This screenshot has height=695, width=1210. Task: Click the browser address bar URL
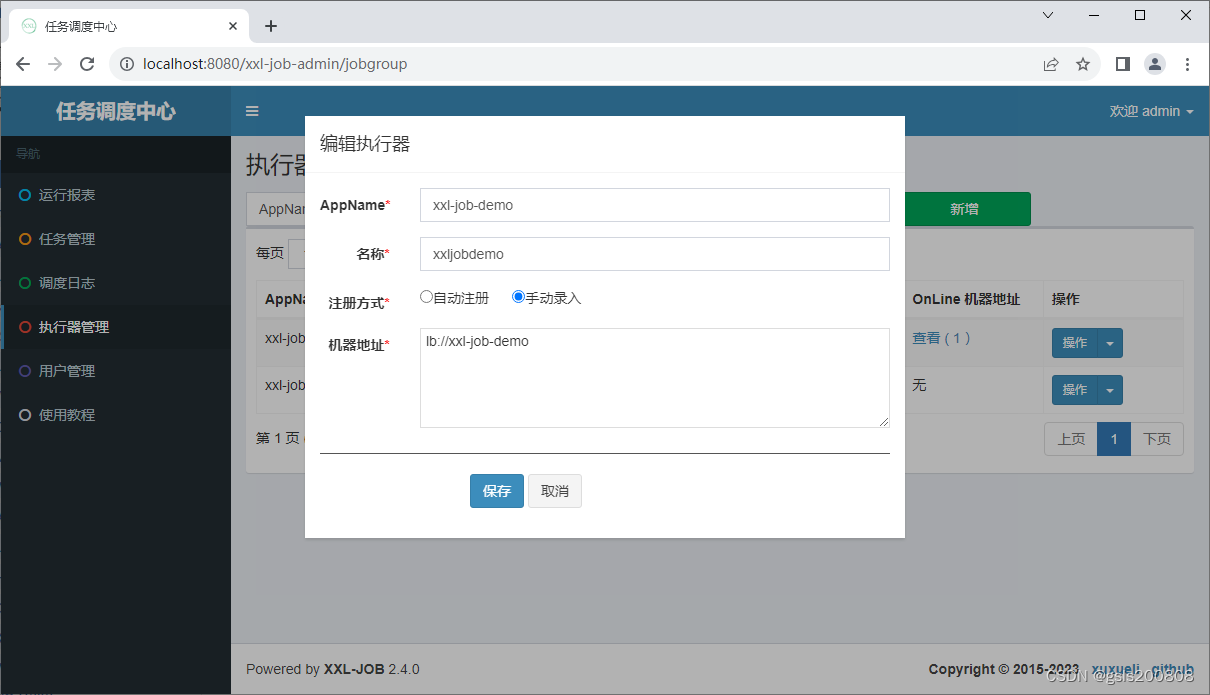pos(275,64)
